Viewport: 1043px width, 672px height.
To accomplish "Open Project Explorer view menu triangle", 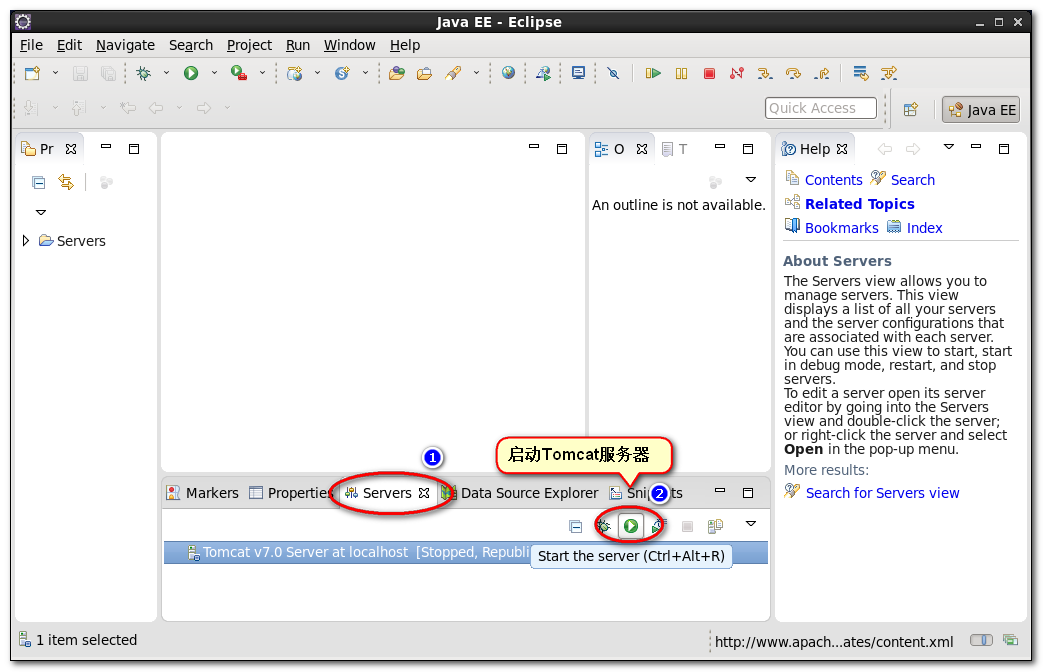I will pyautogui.click(x=41, y=212).
